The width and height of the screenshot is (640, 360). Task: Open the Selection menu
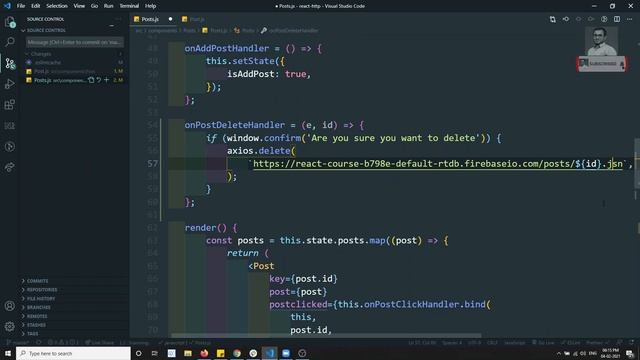coord(57,6)
